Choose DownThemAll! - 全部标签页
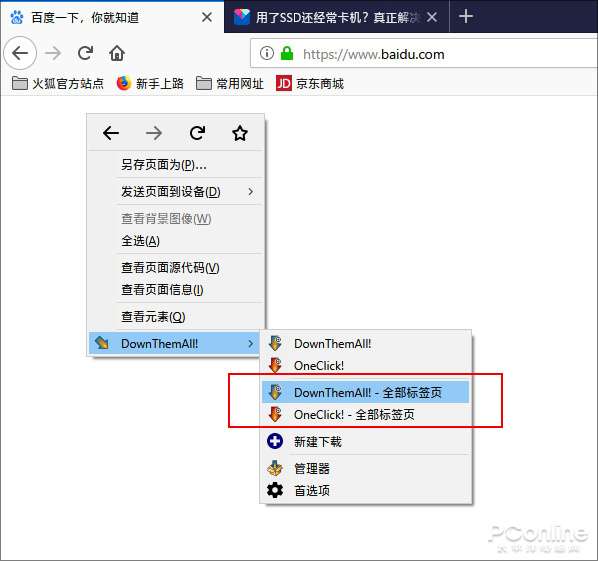The width and height of the screenshot is (598, 561). pyautogui.click(x=365, y=392)
